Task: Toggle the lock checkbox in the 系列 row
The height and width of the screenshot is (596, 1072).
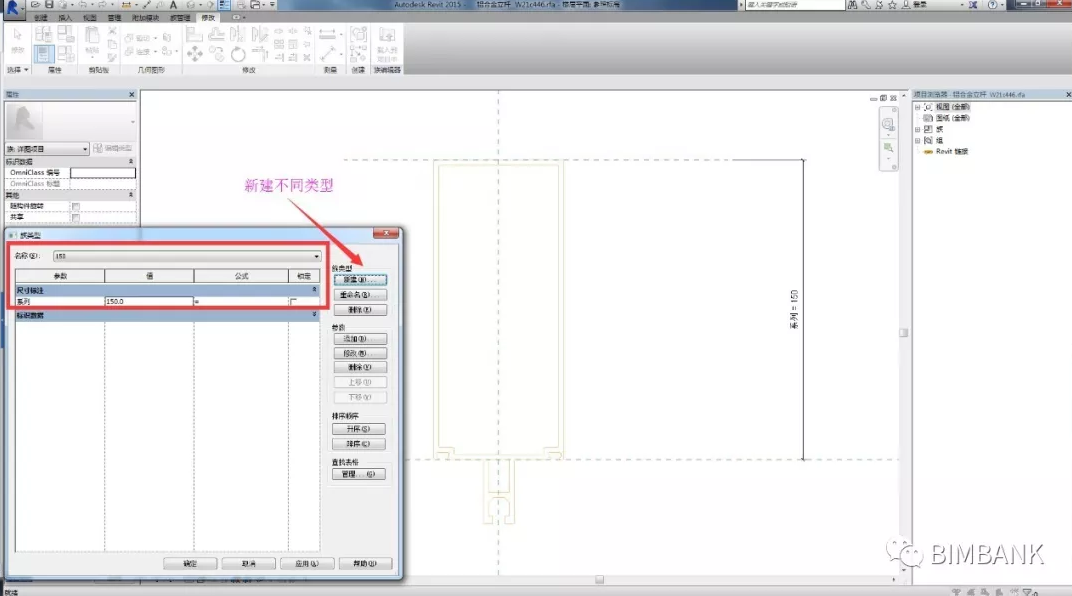Action: pos(294,301)
